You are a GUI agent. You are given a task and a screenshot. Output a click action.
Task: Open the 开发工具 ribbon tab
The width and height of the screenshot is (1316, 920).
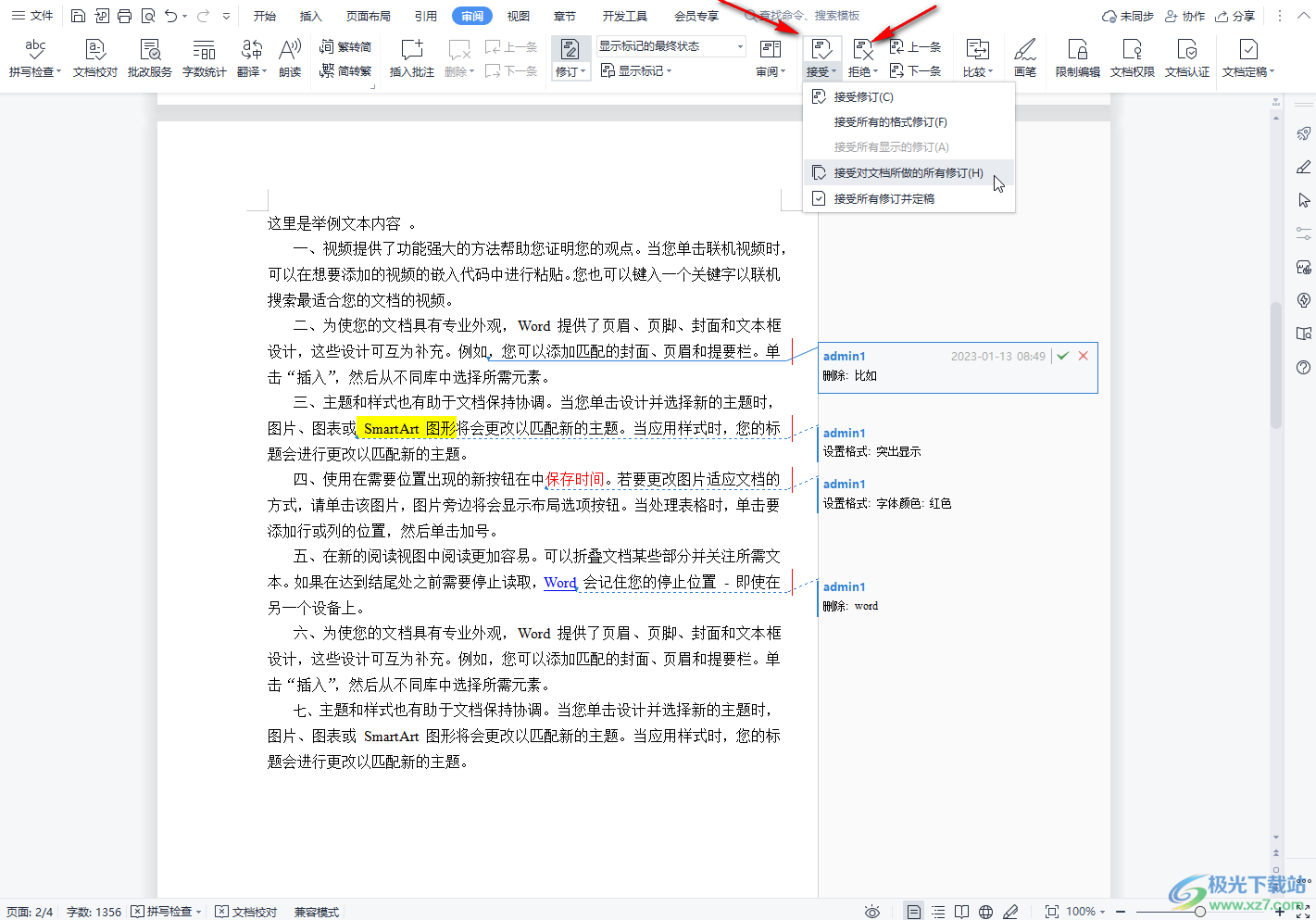(x=625, y=16)
